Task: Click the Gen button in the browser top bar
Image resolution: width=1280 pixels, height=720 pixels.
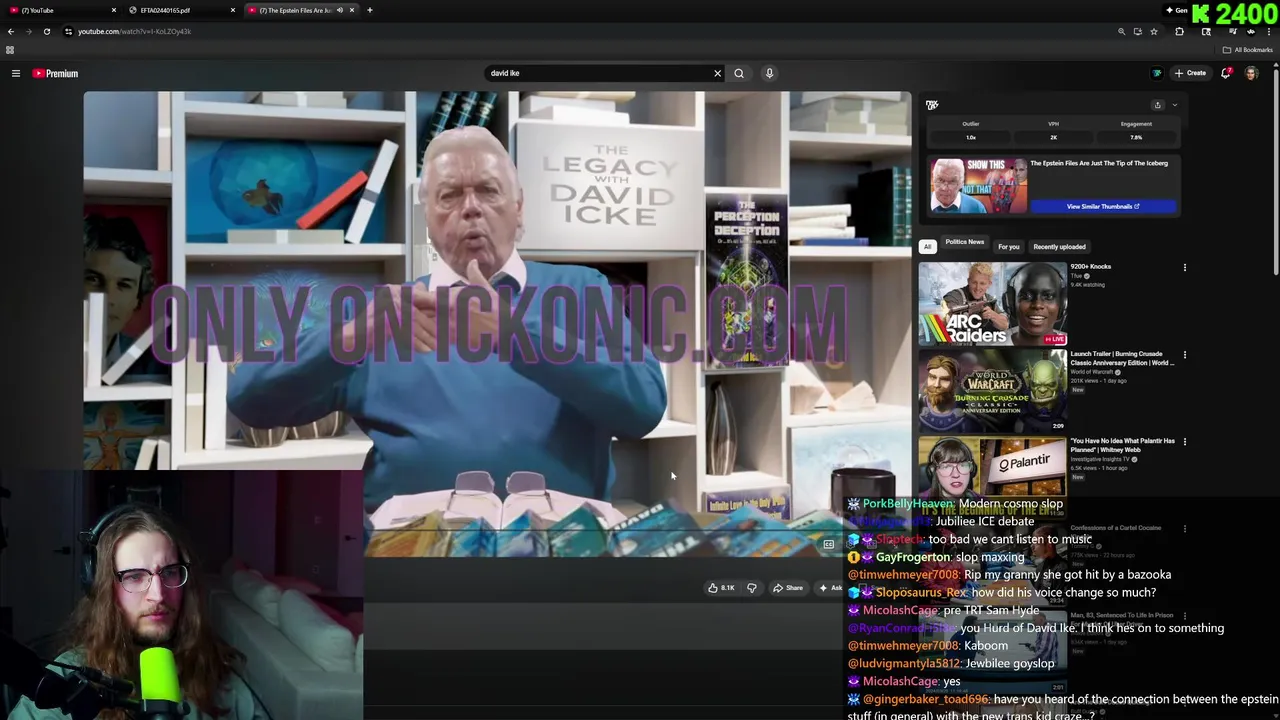Action: pyautogui.click(x=1176, y=10)
